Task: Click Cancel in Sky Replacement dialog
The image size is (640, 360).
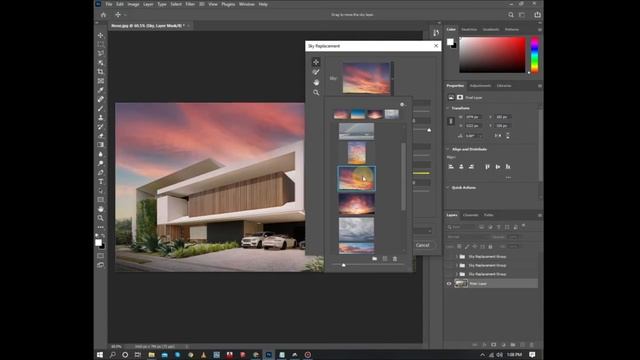Action: (x=422, y=245)
